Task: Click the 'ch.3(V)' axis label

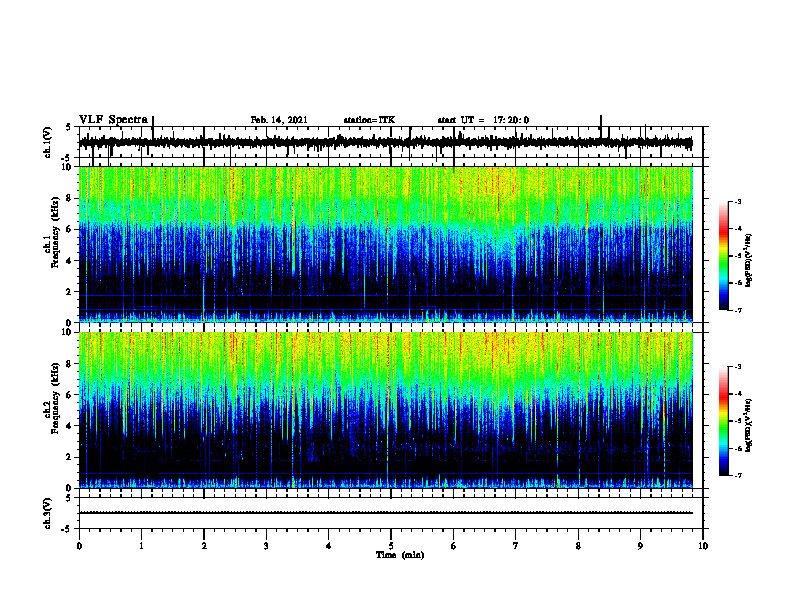Action: coord(48,513)
